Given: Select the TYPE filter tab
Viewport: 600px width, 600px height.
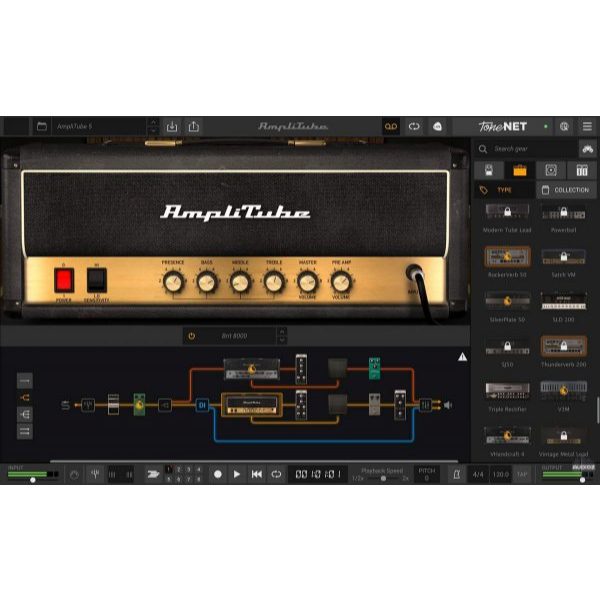Looking at the screenshot, I should tap(504, 190).
